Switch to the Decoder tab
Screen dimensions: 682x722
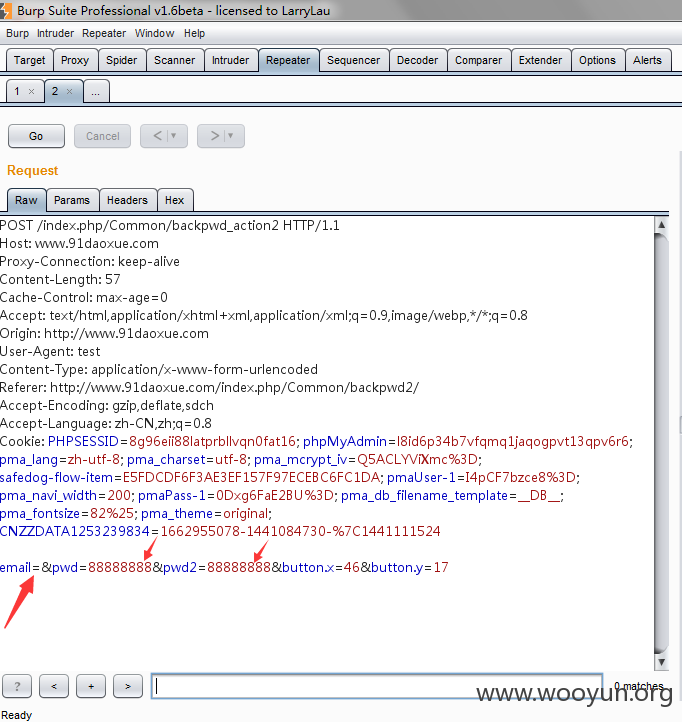(x=418, y=60)
